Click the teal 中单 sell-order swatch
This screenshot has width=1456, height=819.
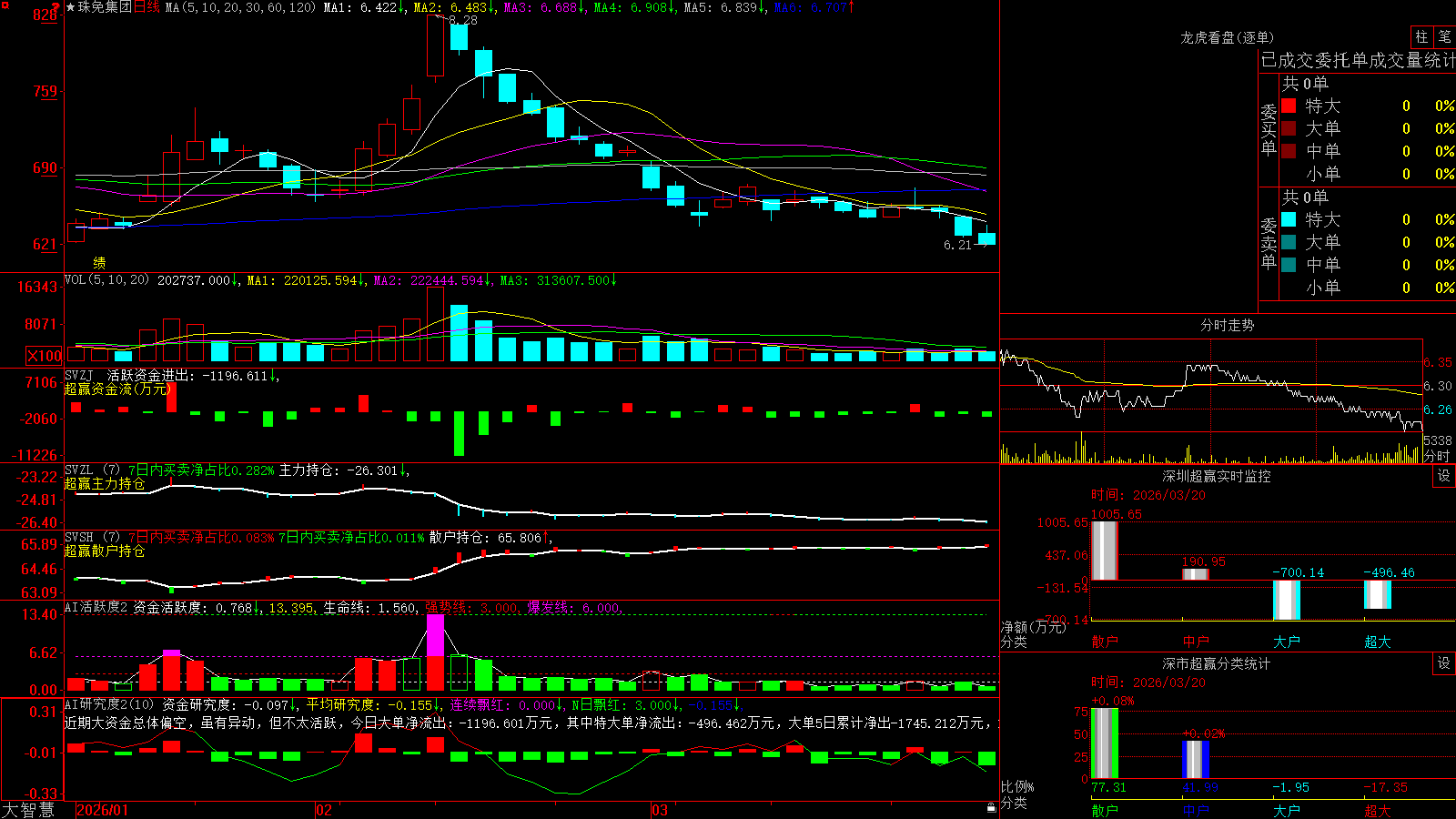[x=1289, y=265]
